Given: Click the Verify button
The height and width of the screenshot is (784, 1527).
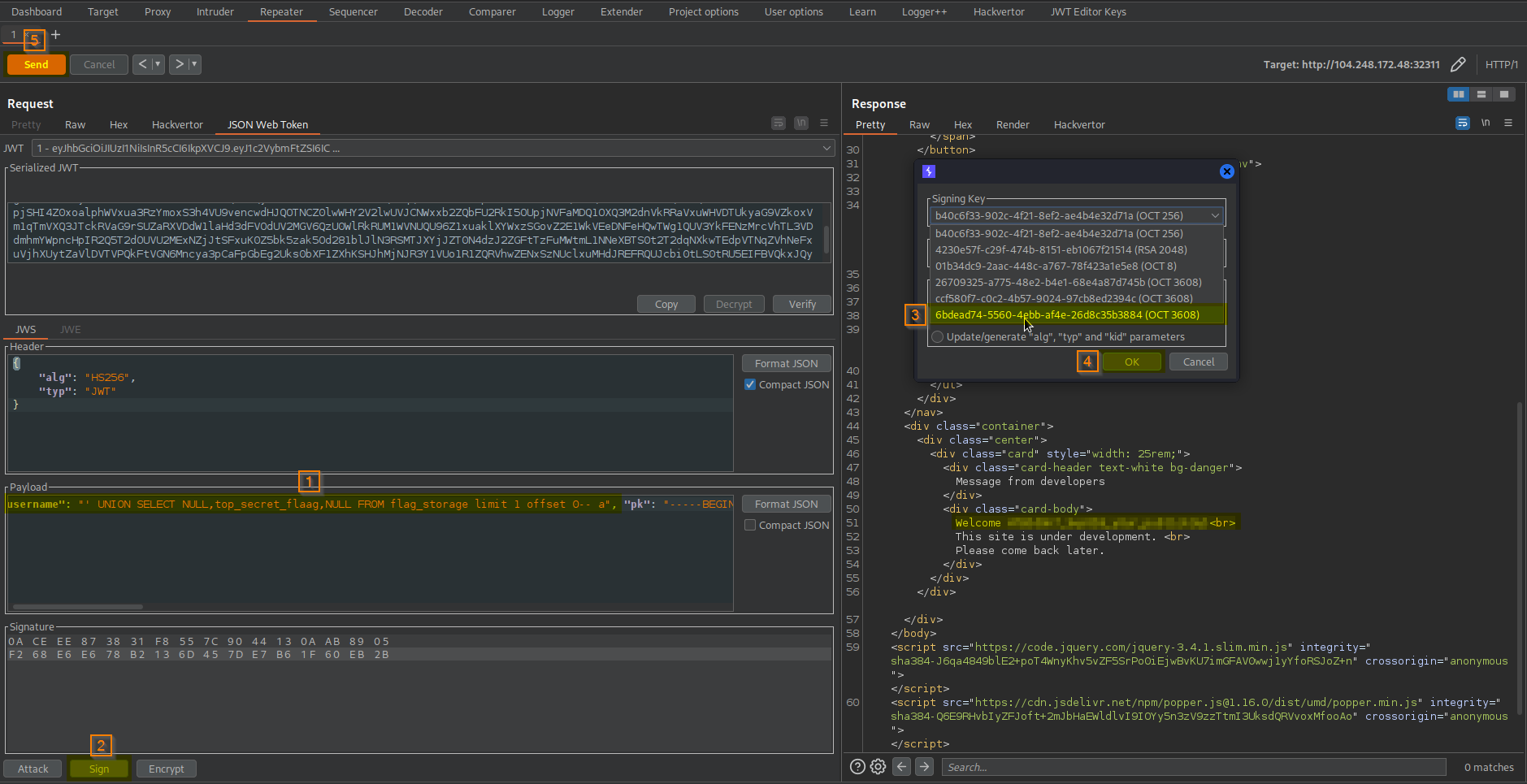Looking at the screenshot, I should click(802, 304).
